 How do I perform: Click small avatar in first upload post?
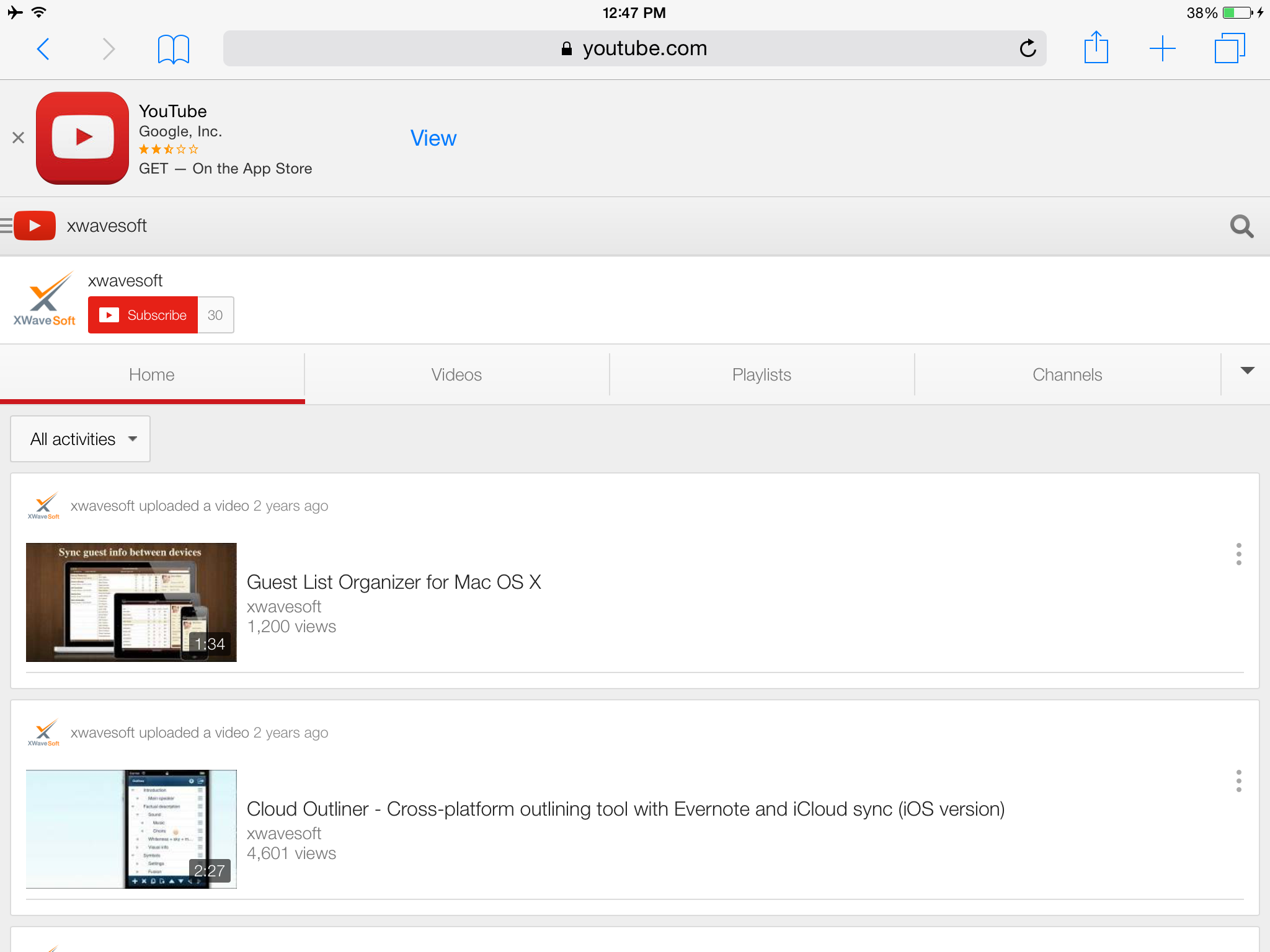[43, 506]
